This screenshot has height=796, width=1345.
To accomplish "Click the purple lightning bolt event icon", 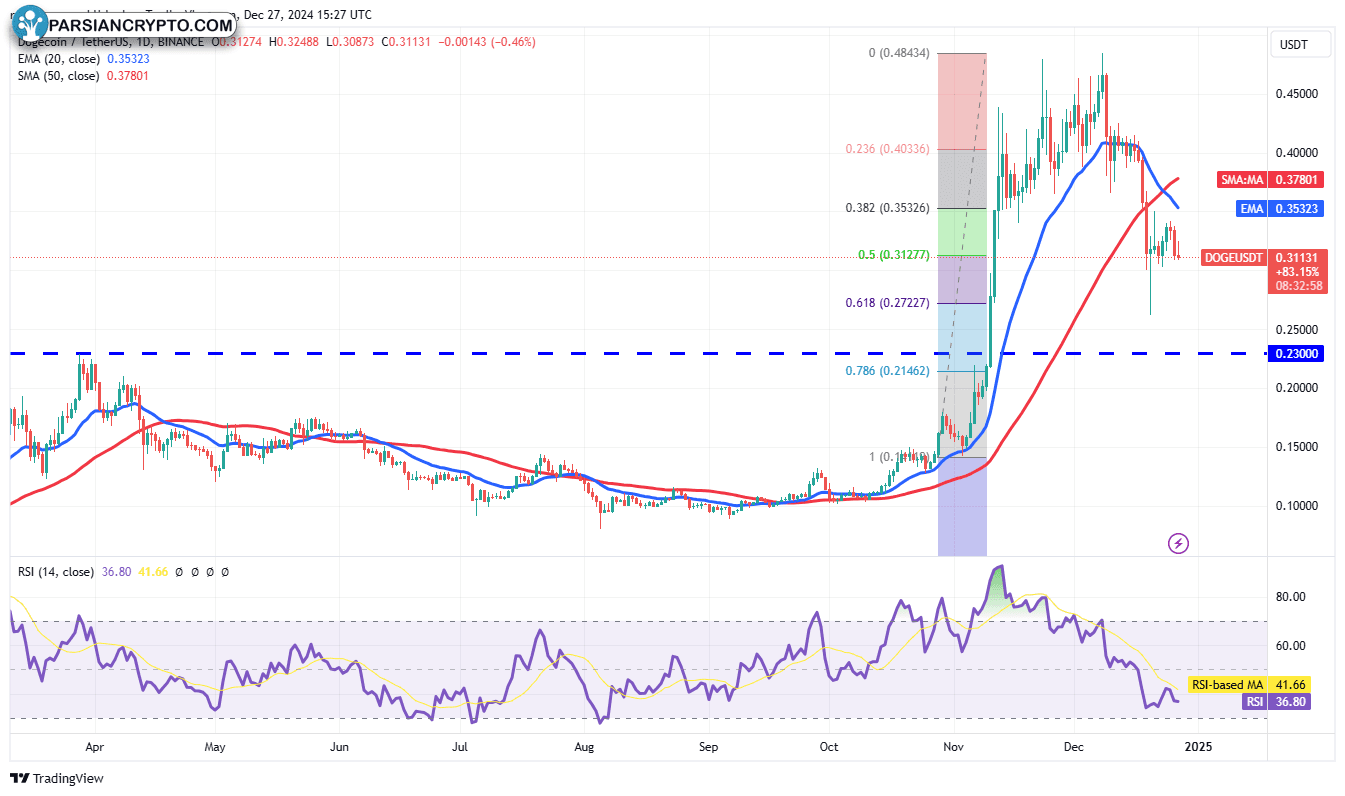I will 1178,543.
